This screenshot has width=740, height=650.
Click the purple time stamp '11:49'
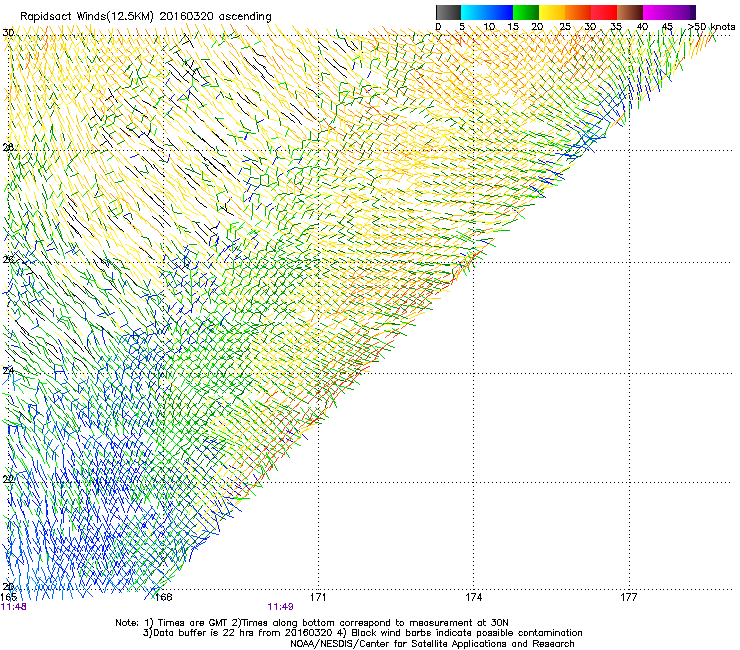click(x=280, y=607)
